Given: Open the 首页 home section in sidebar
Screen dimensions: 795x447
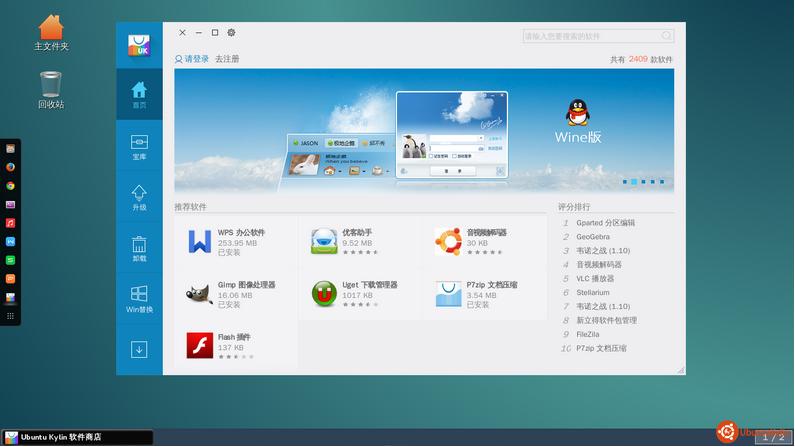Looking at the screenshot, I should (x=139, y=95).
